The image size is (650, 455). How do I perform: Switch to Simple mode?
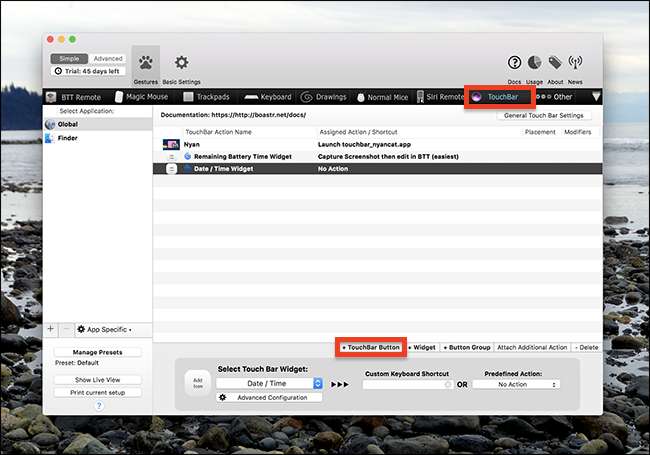tap(69, 58)
